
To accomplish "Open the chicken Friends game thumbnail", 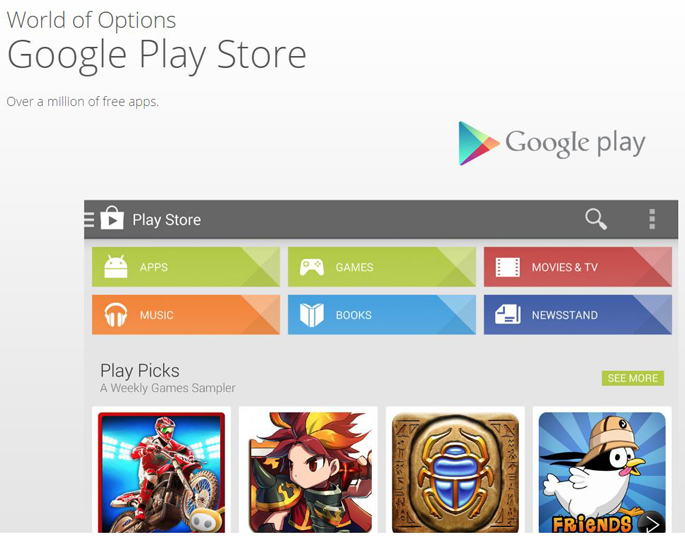I will pyautogui.click(x=602, y=472).
